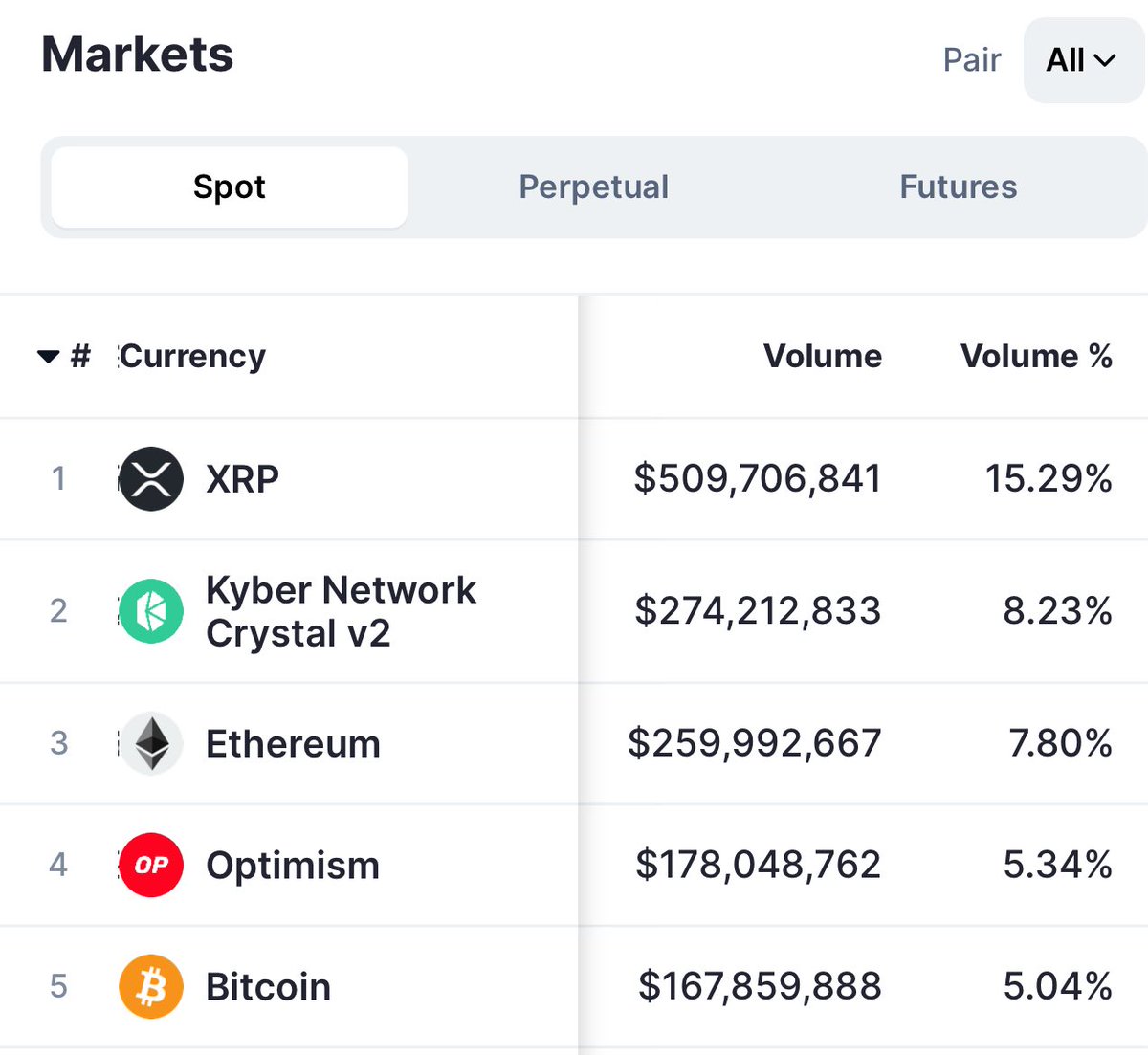1148x1055 pixels.
Task: Open the XRP currency link
Action: pyautogui.click(x=243, y=478)
